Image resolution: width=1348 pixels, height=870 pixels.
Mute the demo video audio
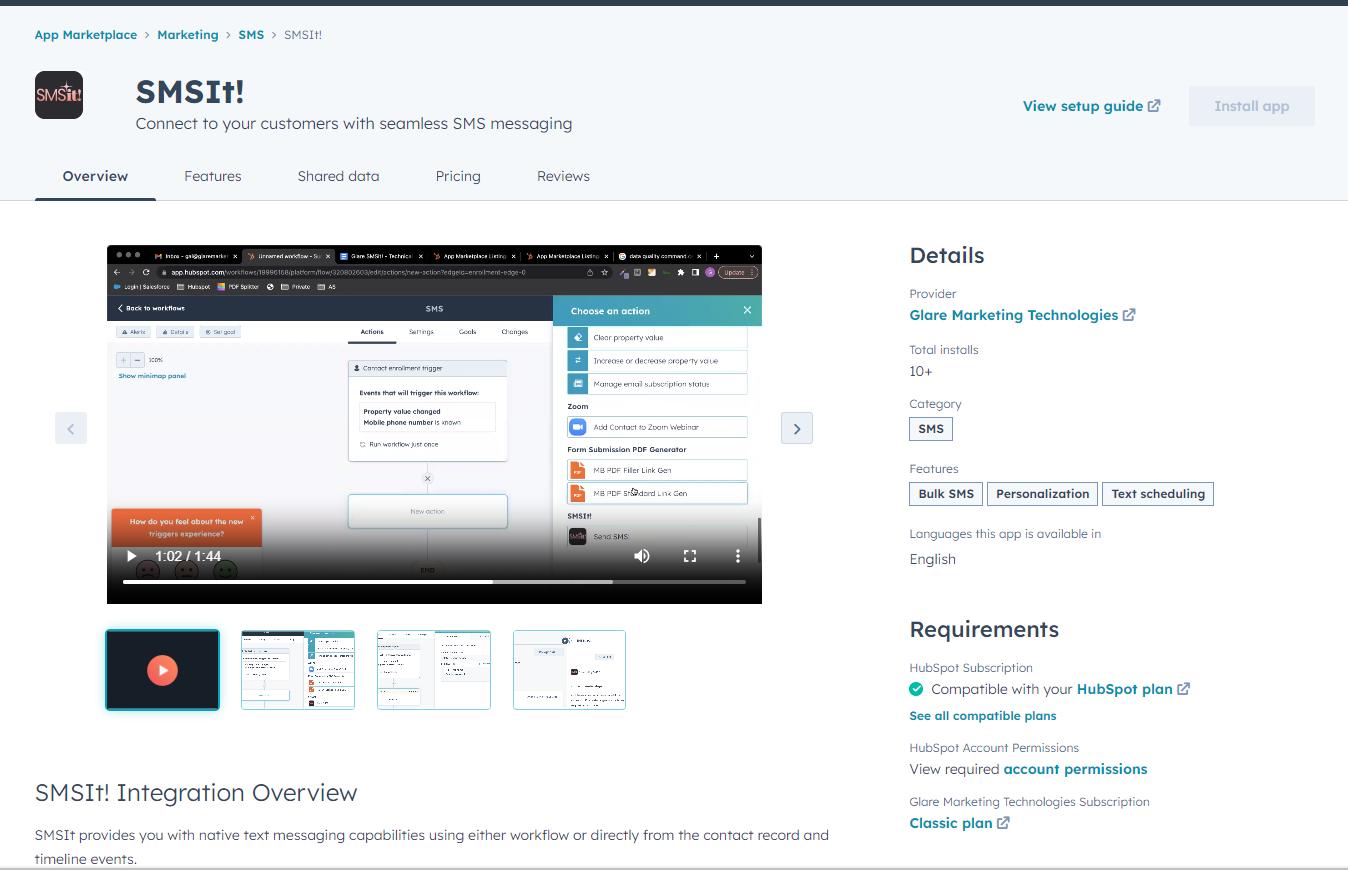coord(642,555)
